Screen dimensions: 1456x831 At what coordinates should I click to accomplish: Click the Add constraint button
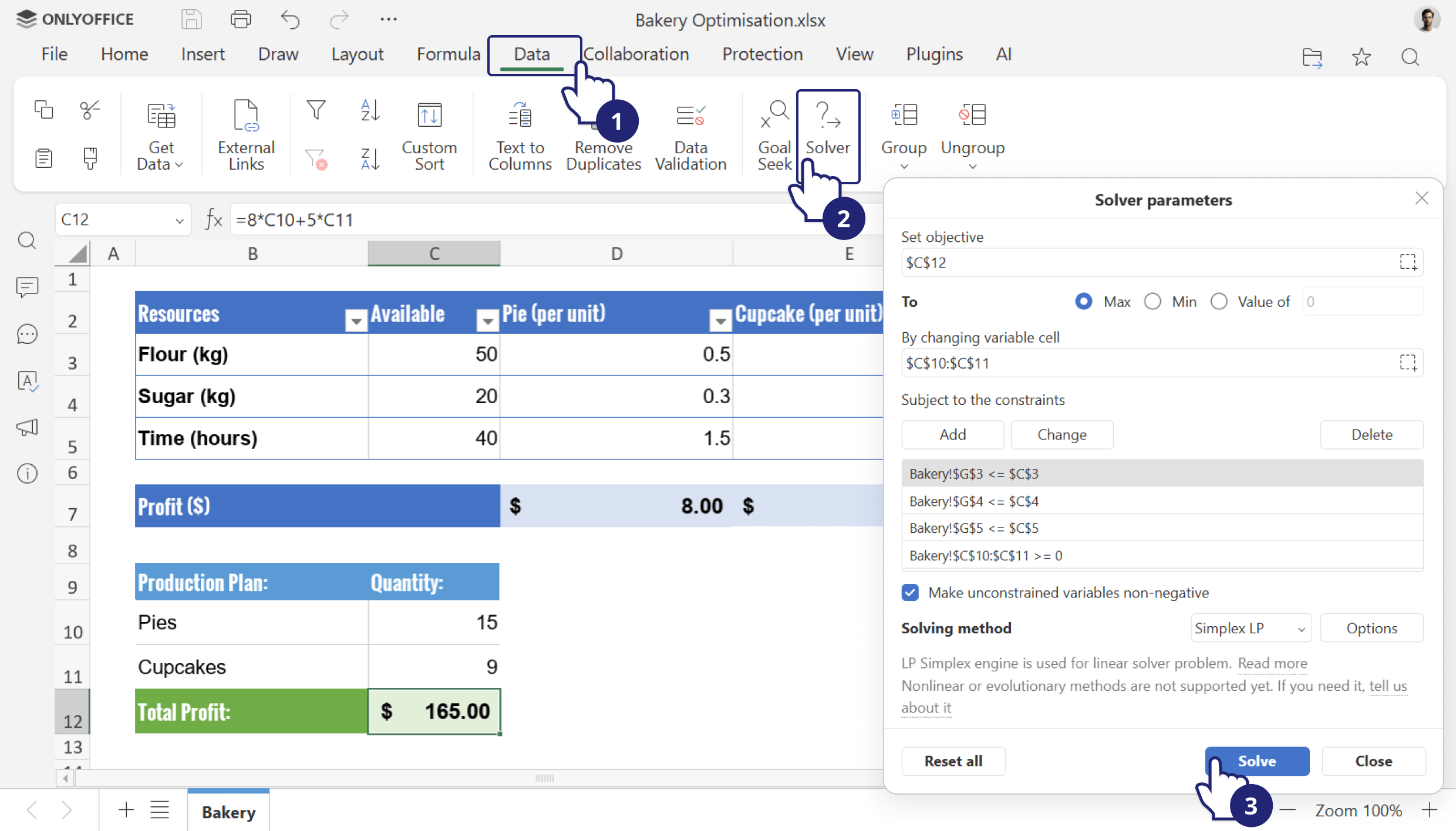click(952, 435)
